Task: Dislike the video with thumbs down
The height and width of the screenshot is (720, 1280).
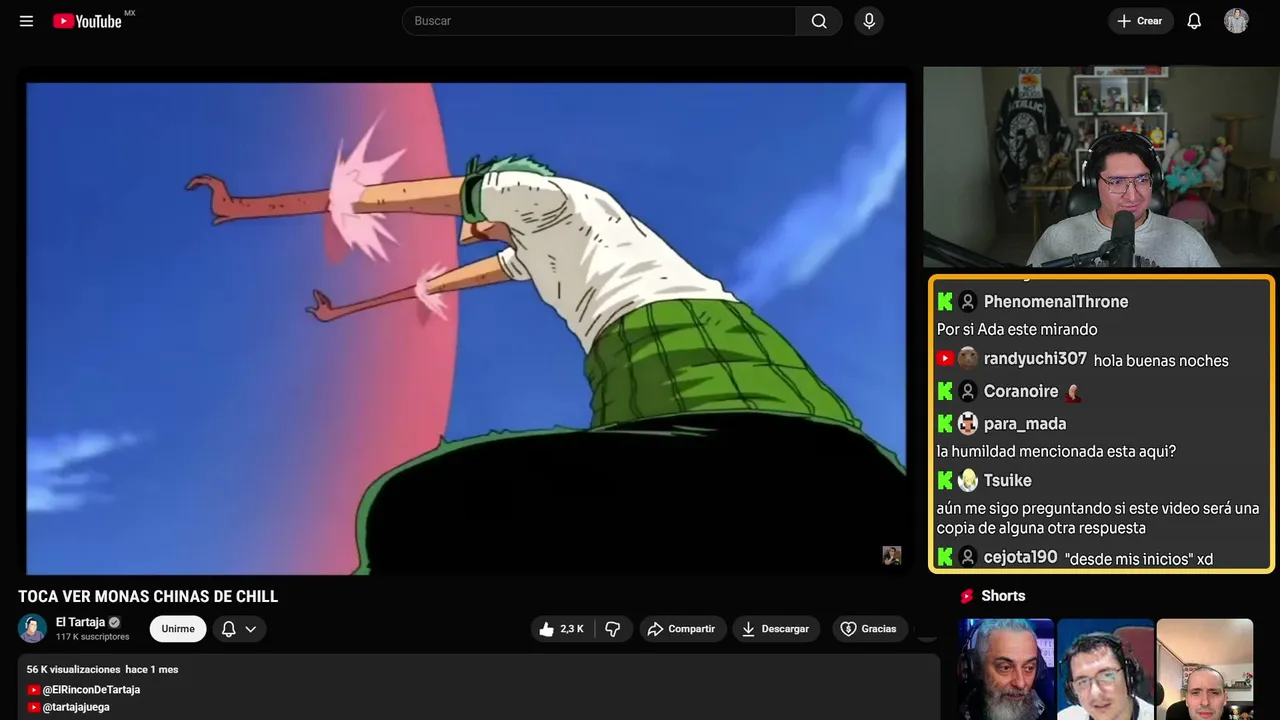Action: pos(613,629)
